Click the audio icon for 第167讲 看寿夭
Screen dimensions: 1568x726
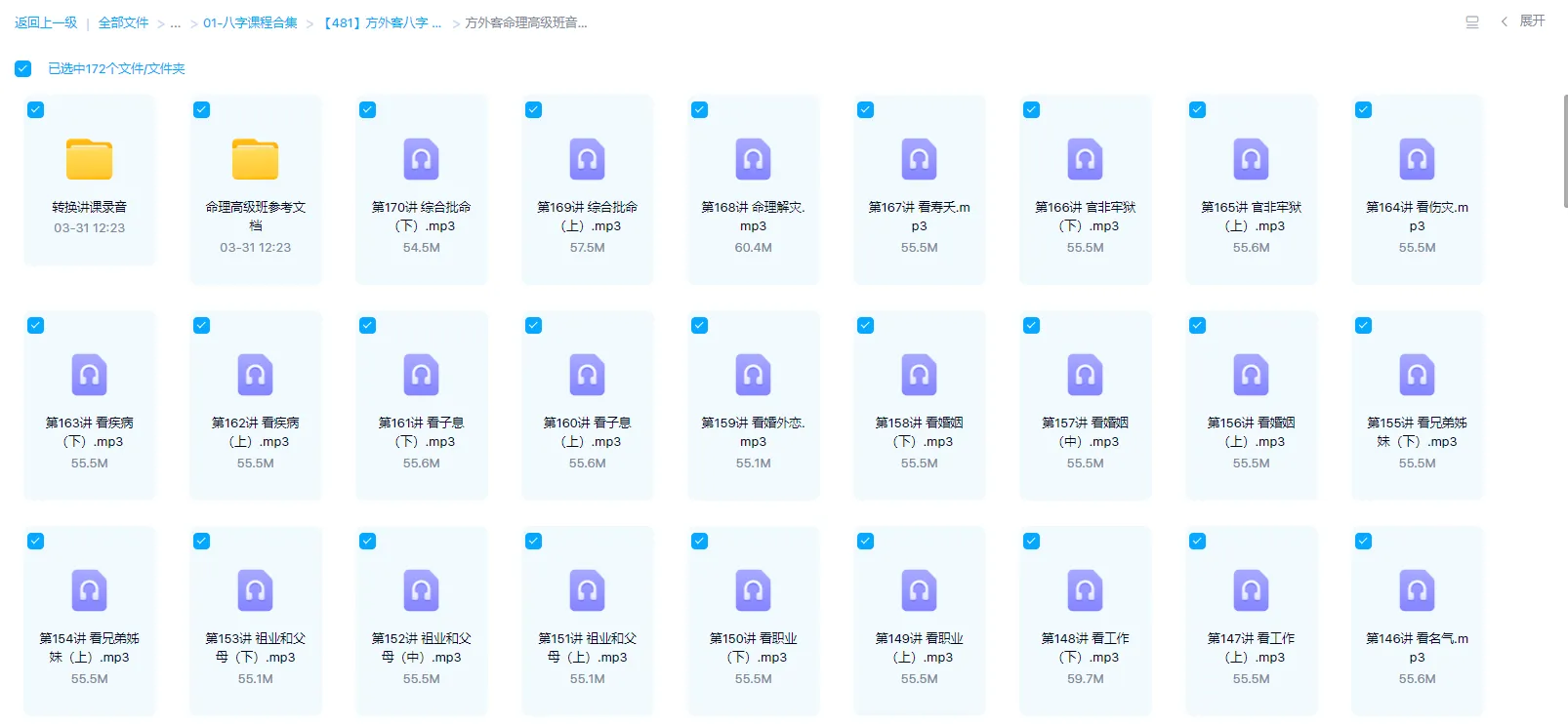(919, 159)
